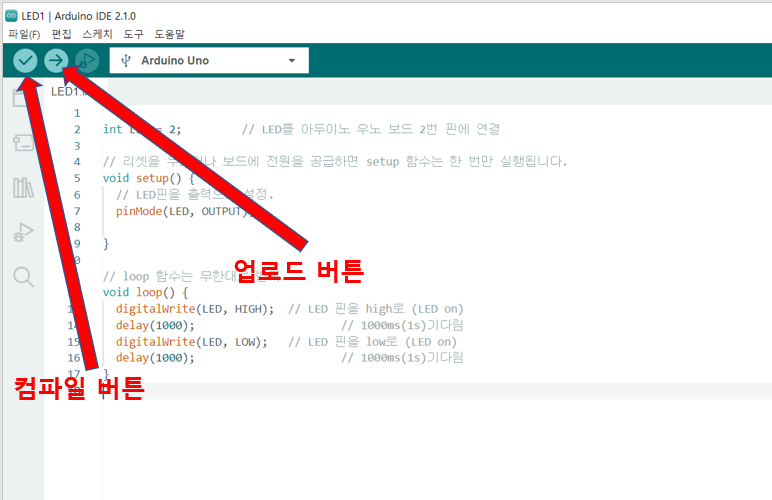Open the 편집 menu
The width and height of the screenshot is (772, 500).
click(x=61, y=34)
